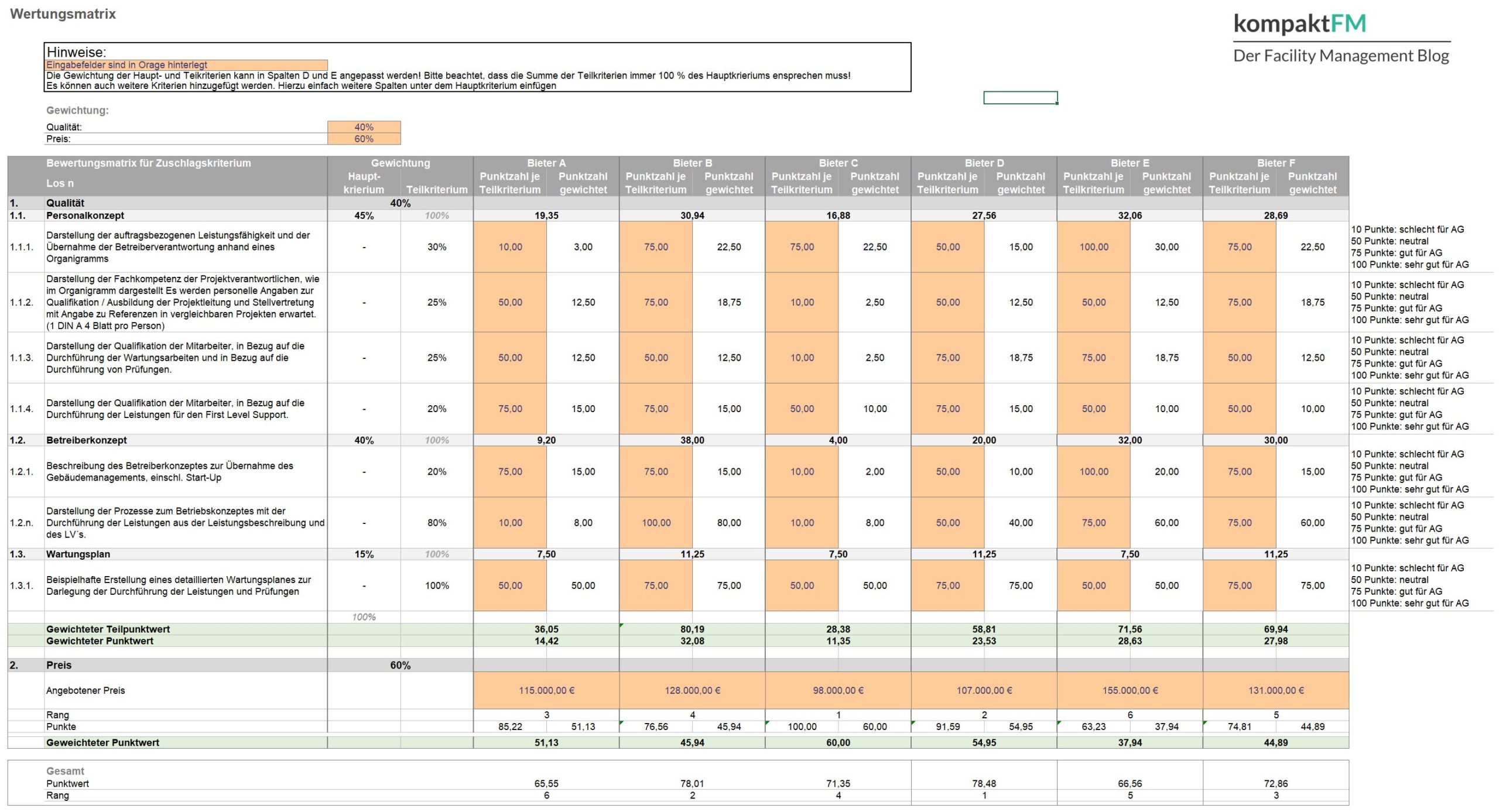Click Teilkriterium weighting 30% for 1.1.1.
The image size is (1499, 812).
point(437,247)
